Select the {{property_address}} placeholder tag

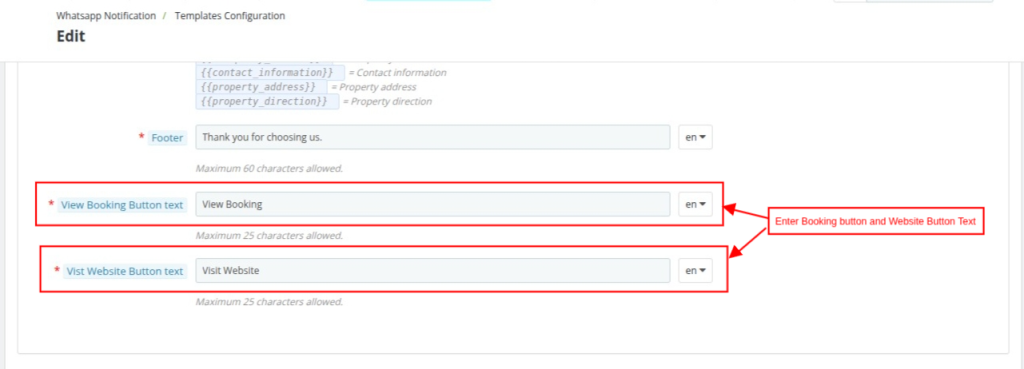point(261,87)
